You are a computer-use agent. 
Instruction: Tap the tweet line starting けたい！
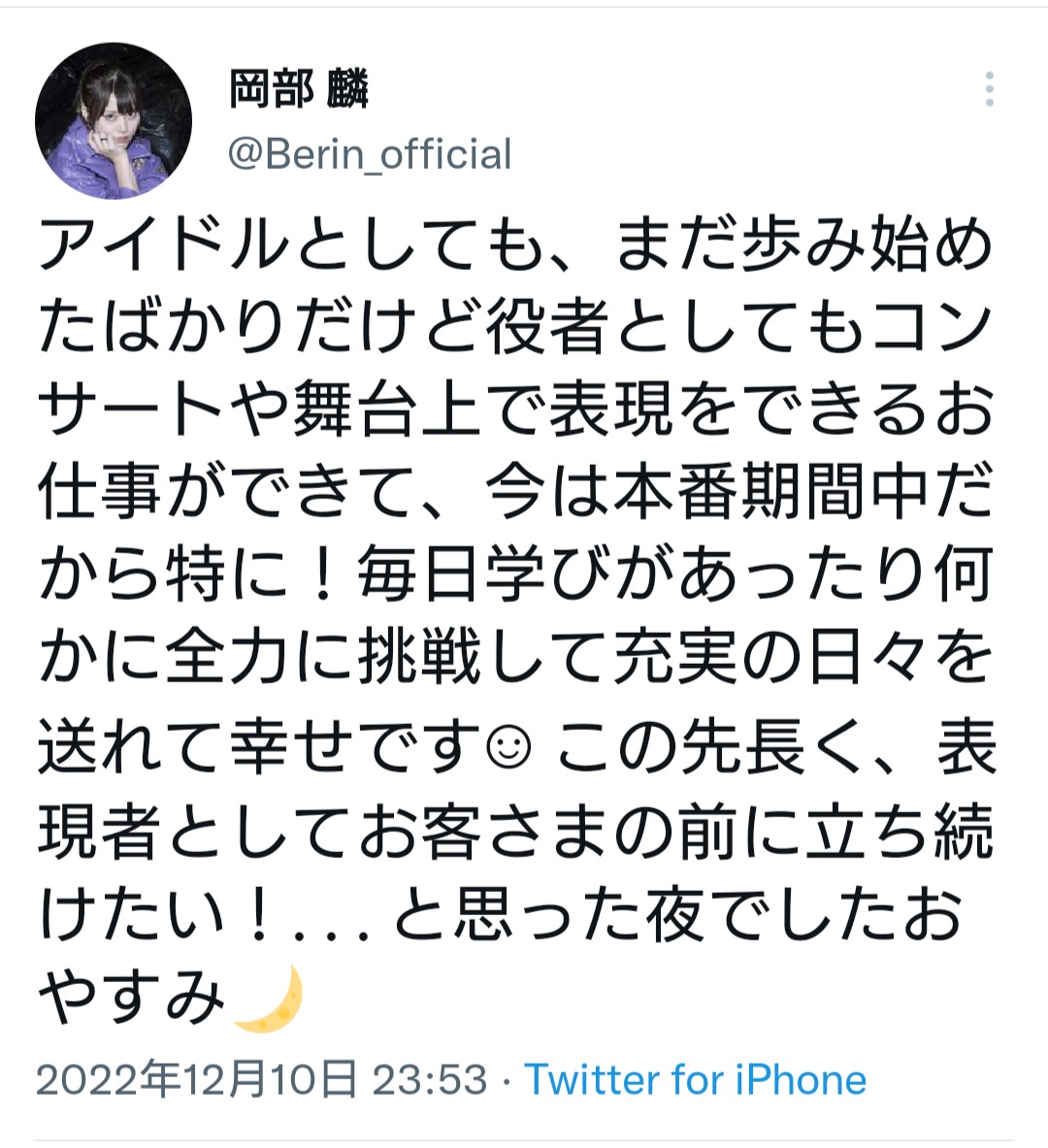coord(500,914)
